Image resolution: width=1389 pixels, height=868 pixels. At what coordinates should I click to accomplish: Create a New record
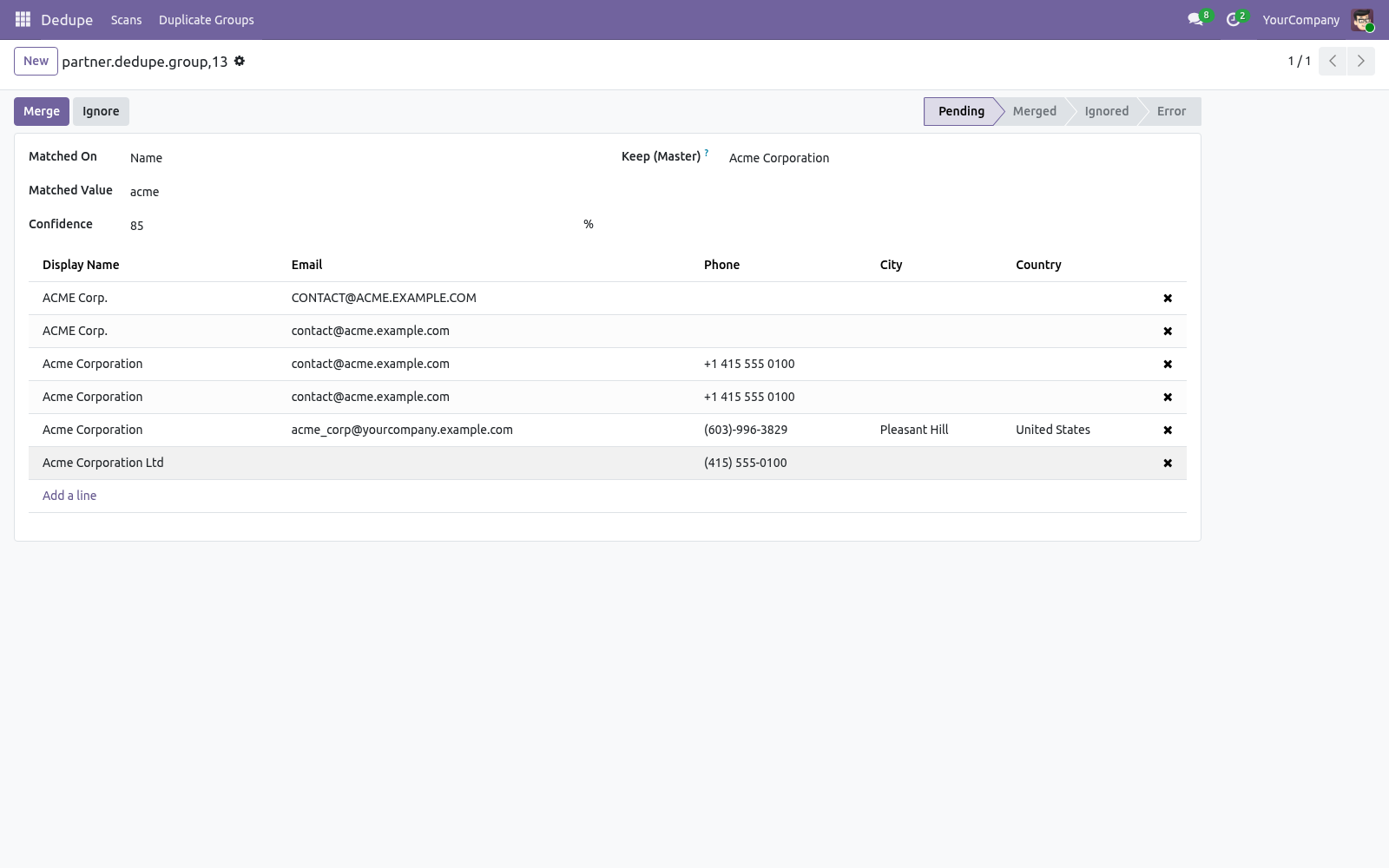pyautogui.click(x=36, y=61)
